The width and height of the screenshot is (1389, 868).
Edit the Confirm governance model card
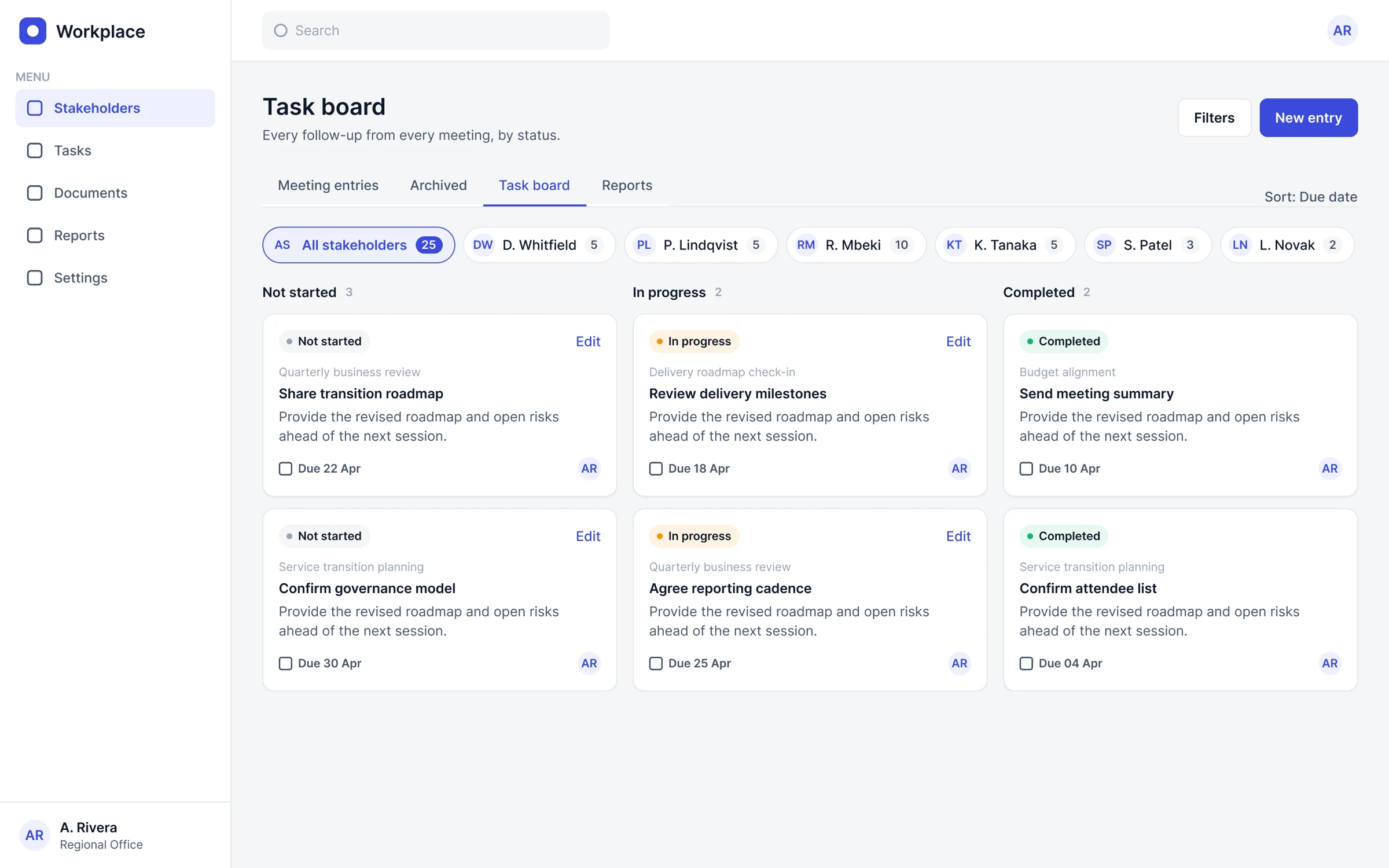(588, 536)
